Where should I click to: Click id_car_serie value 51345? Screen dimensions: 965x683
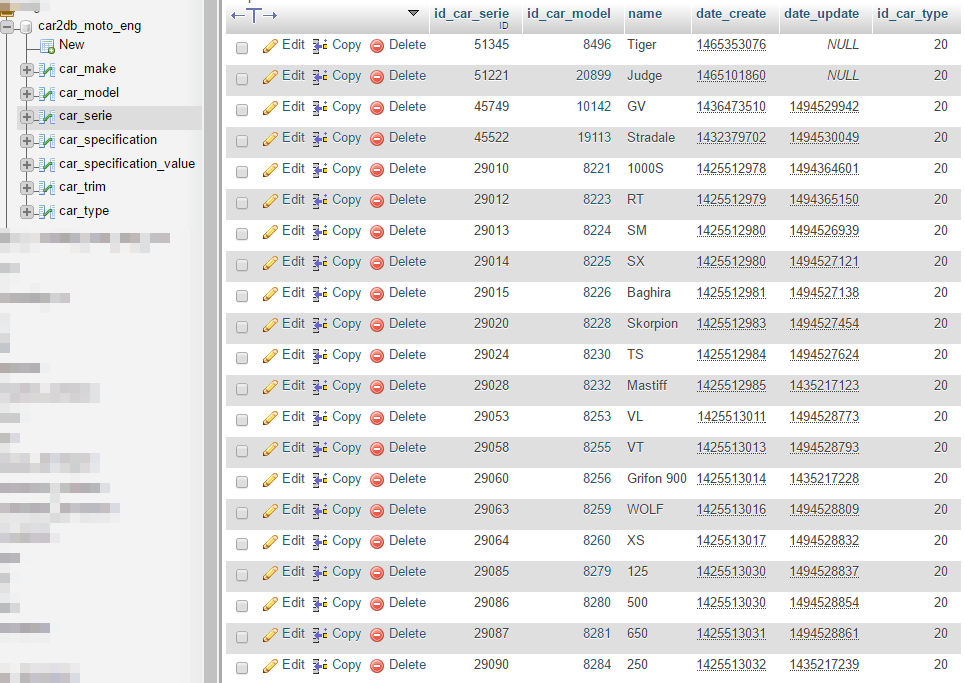pyautogui.click(x=491, y=45)
